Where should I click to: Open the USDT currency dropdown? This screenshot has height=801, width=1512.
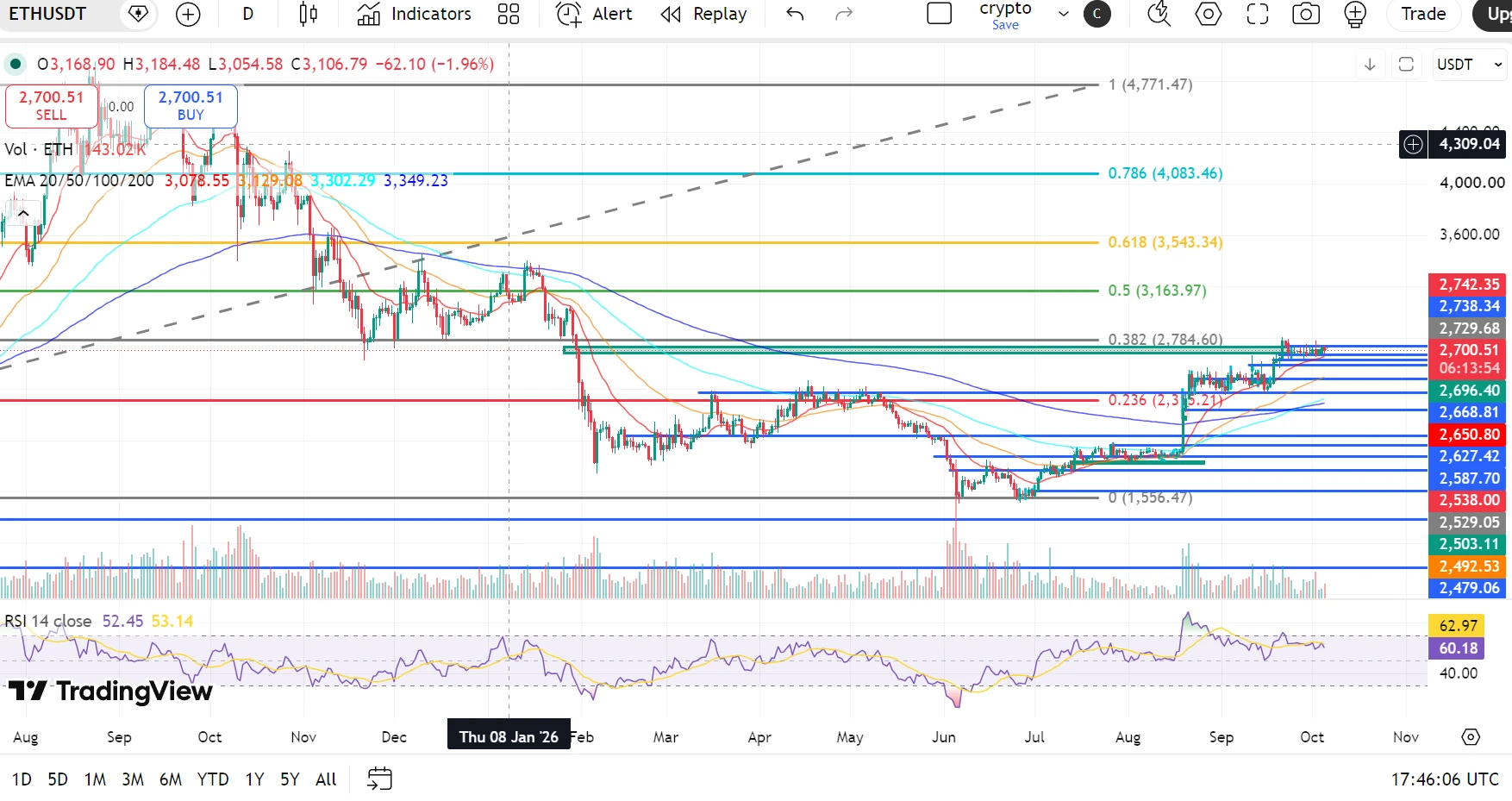(1470, 65)
